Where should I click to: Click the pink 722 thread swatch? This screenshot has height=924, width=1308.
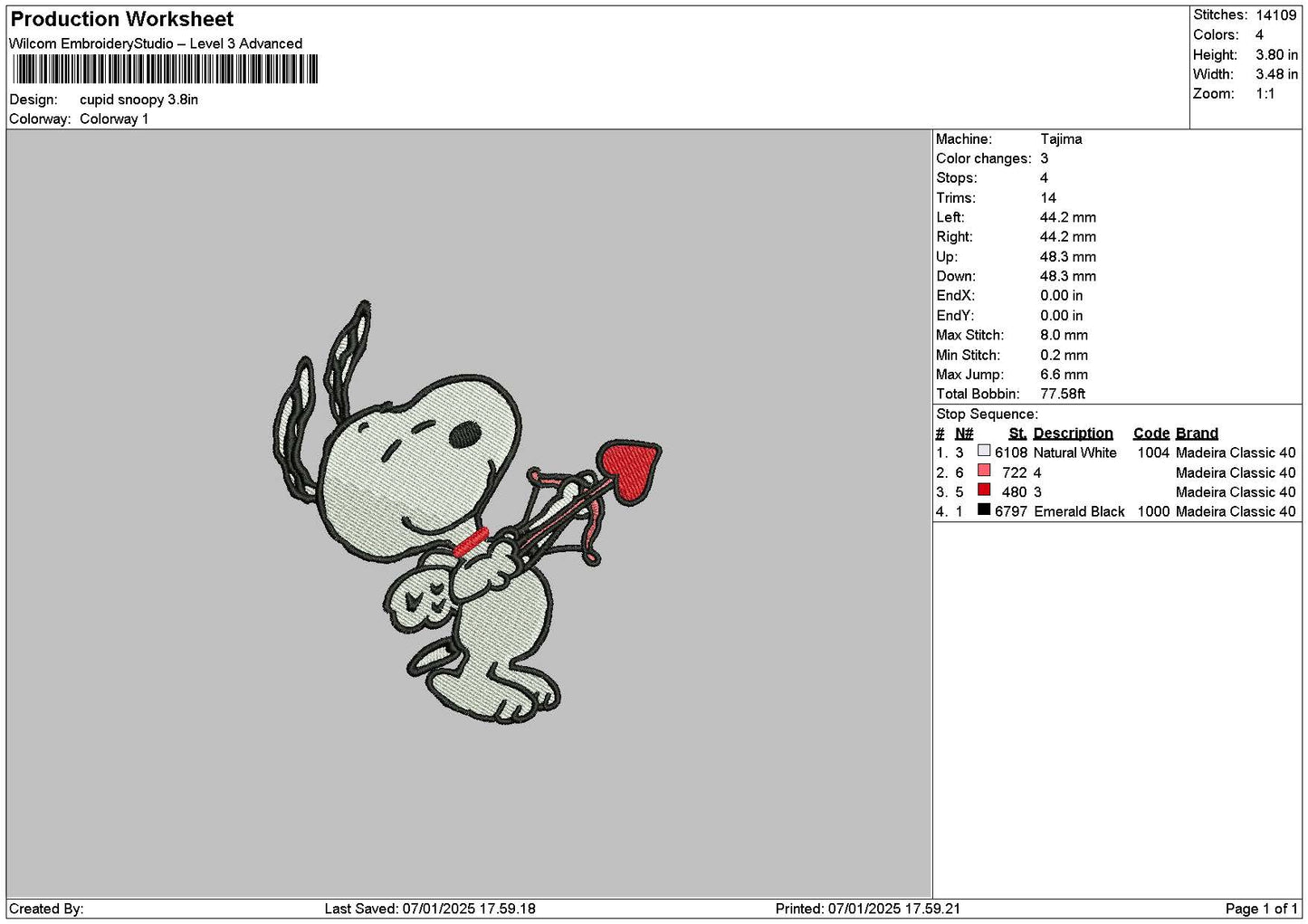click(984, 471)
